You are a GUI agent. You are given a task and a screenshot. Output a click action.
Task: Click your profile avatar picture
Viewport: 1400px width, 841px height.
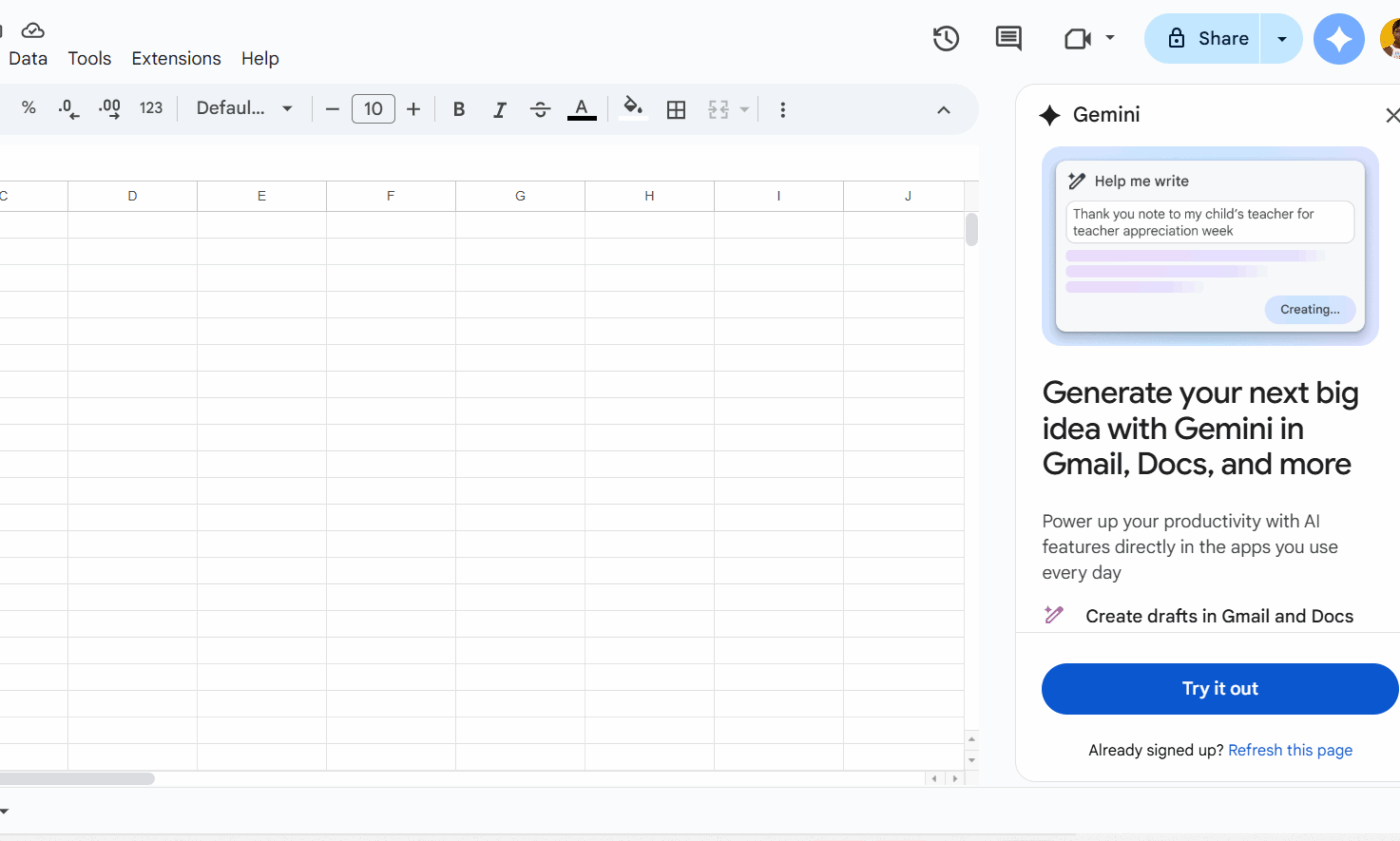1390,40
